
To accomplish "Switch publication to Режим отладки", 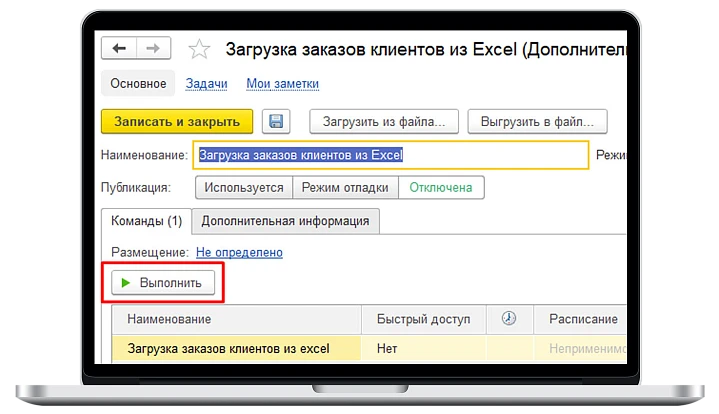I will [x=345, y=187].
